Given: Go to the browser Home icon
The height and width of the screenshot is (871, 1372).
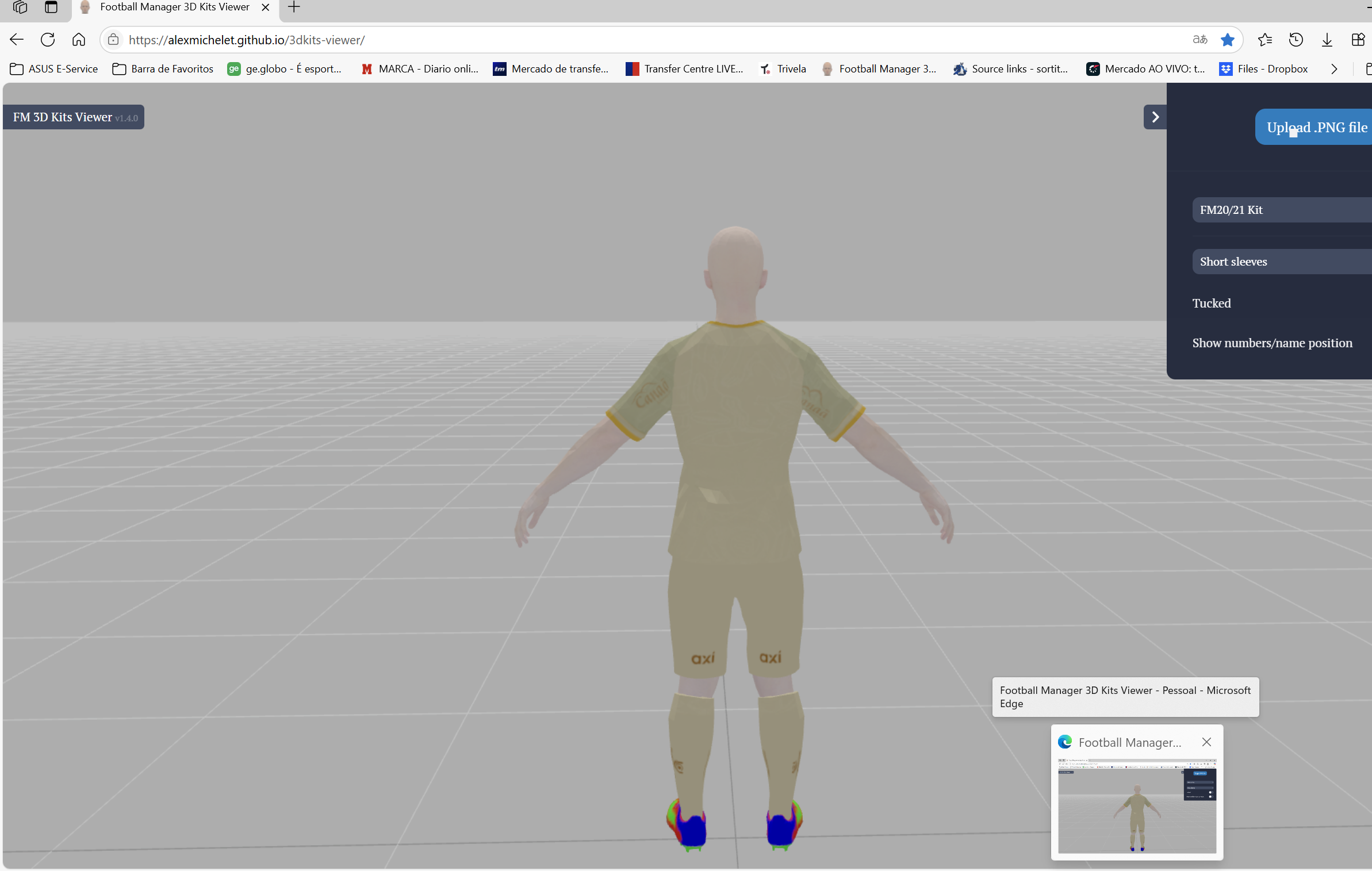Looking at the screenshot, I should 79,40.
